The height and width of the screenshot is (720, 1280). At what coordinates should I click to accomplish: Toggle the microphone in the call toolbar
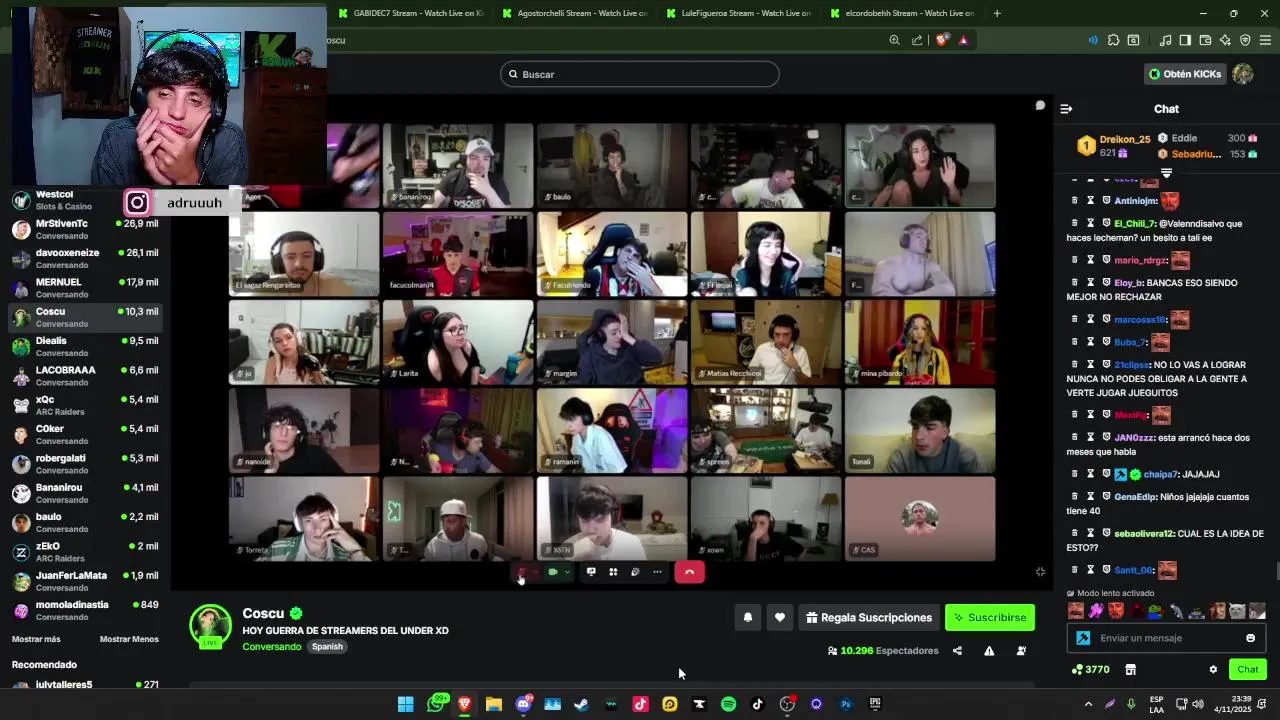pos(521,572)
